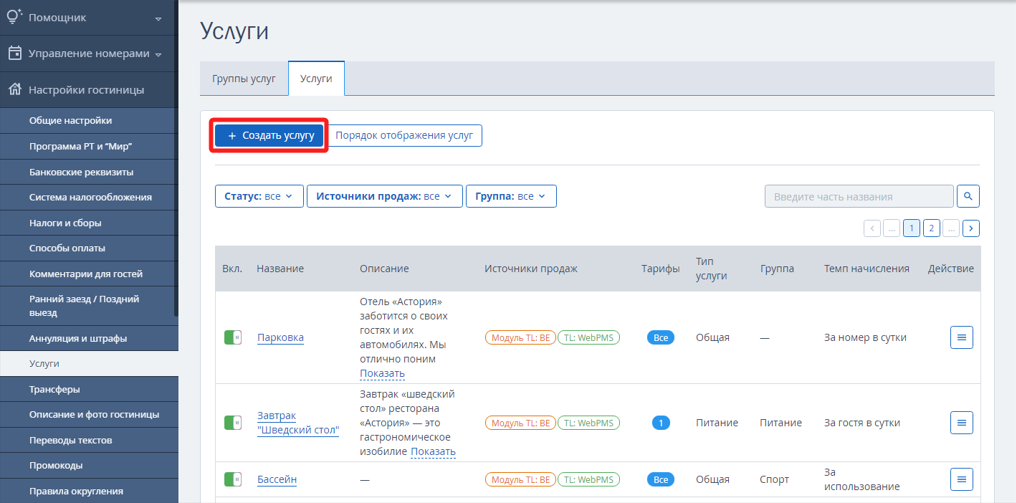Focus the Введите часть названия search field

(x=859, y=196)
